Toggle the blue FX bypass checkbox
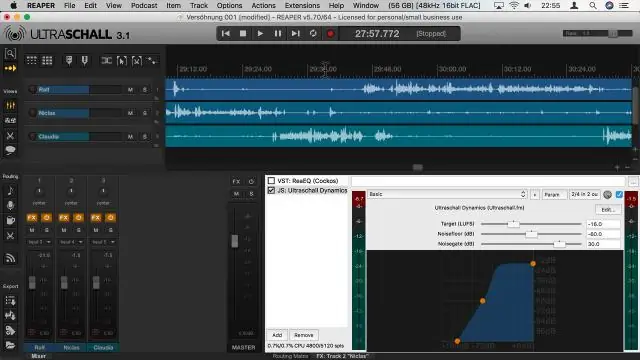The image size is (640, 360). tap(619, 195)
